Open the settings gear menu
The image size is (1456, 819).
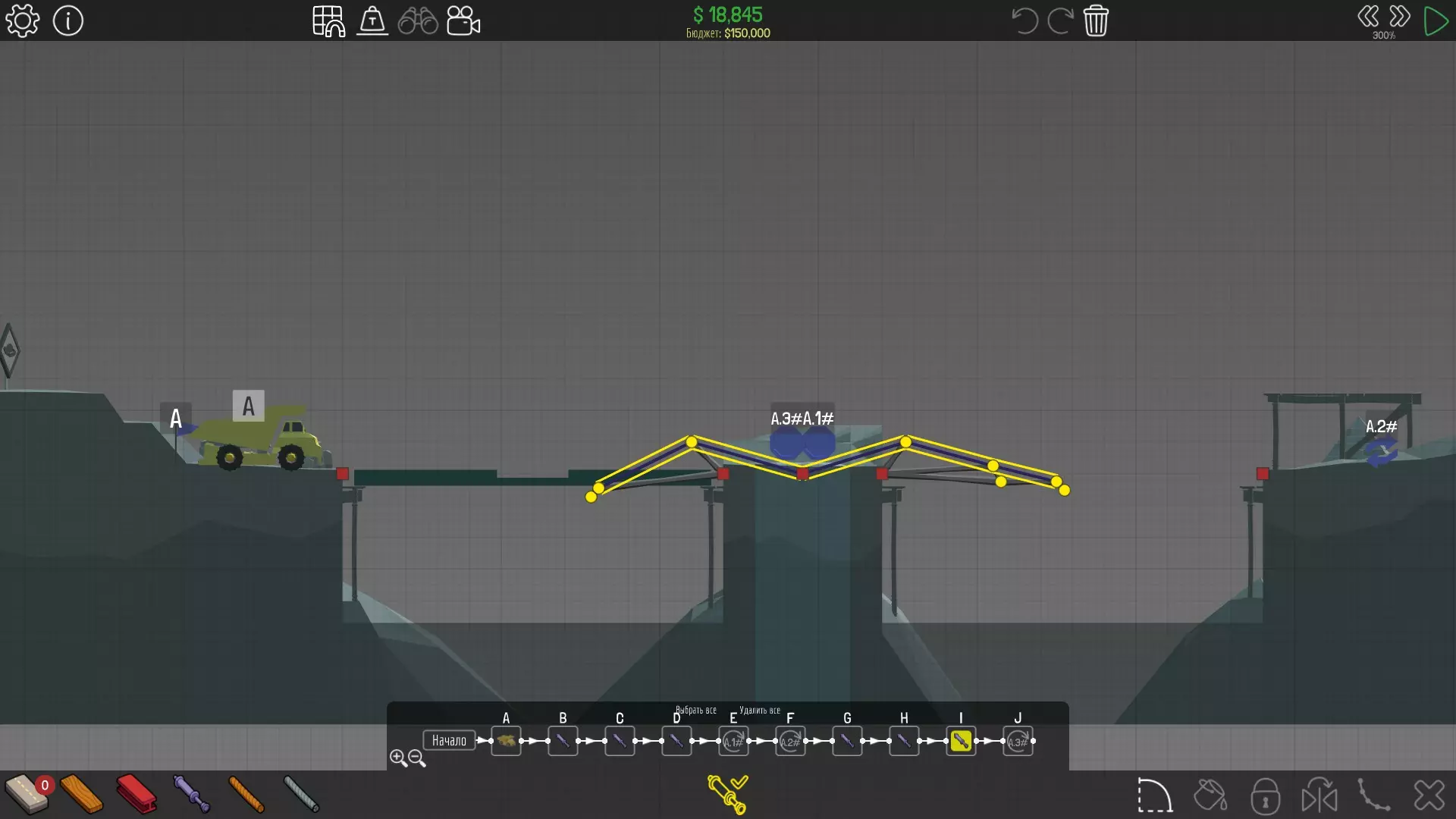(x=22, y=20)
